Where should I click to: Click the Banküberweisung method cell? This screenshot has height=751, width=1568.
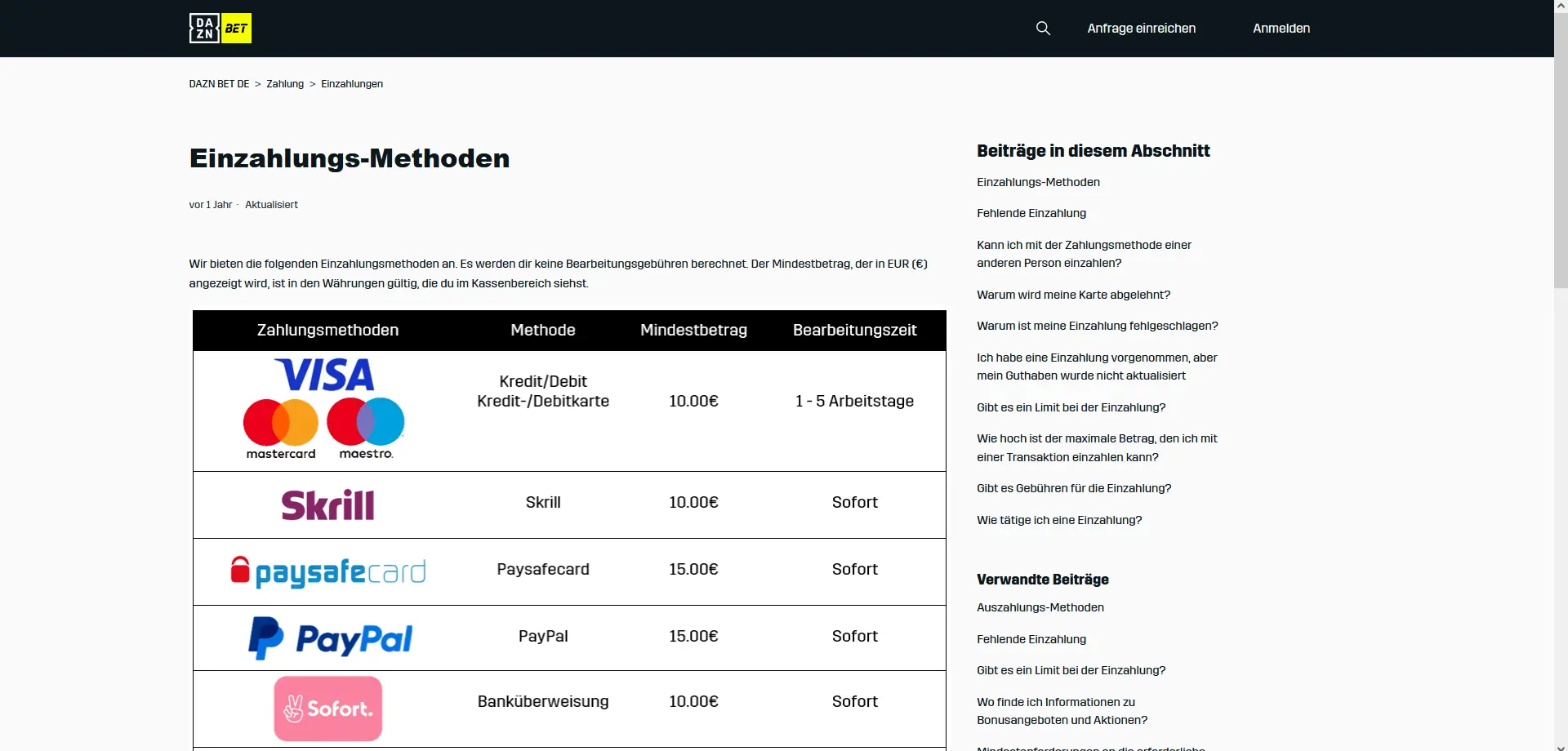[x=543, y=701]
